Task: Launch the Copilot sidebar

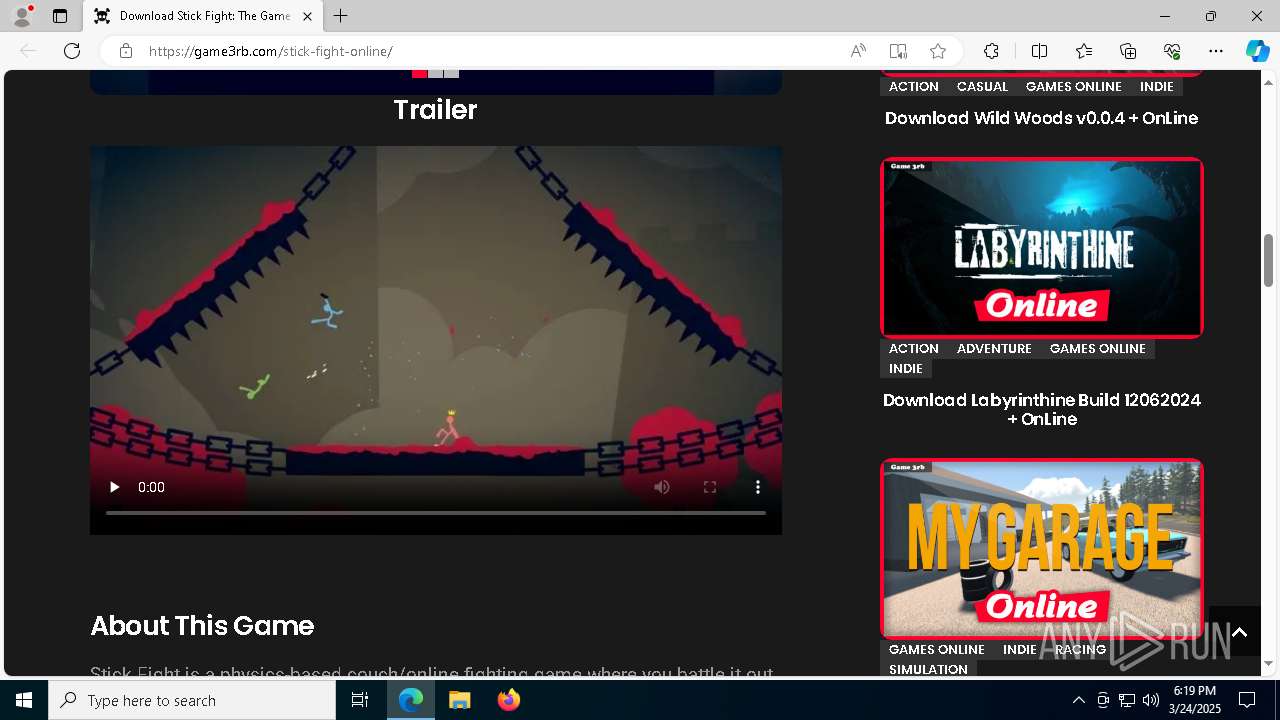Action: (x=1257, y=51)
